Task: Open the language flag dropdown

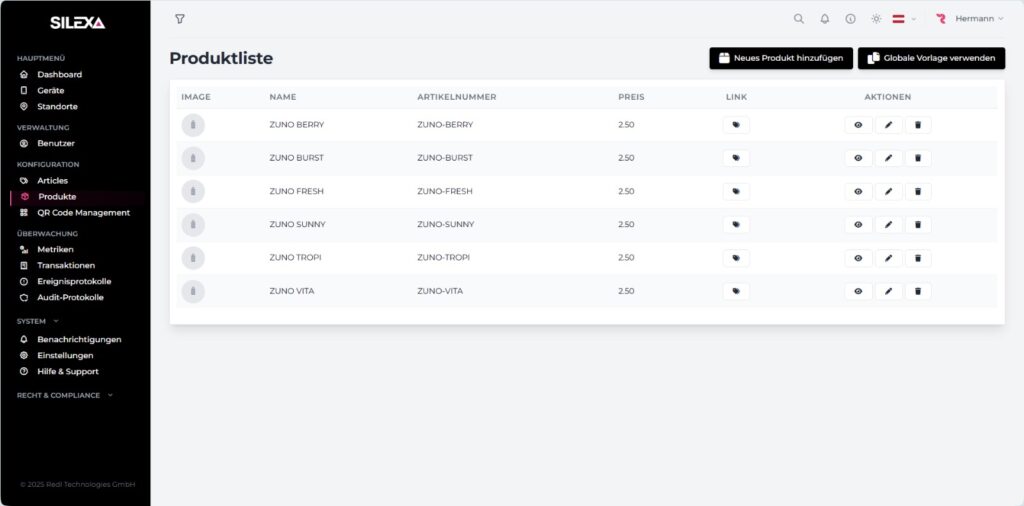Action: [904, 19]
